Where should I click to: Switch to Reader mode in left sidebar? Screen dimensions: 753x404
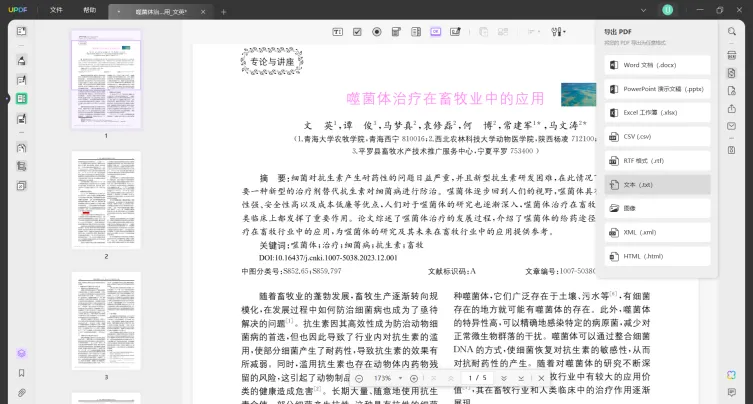21,31
